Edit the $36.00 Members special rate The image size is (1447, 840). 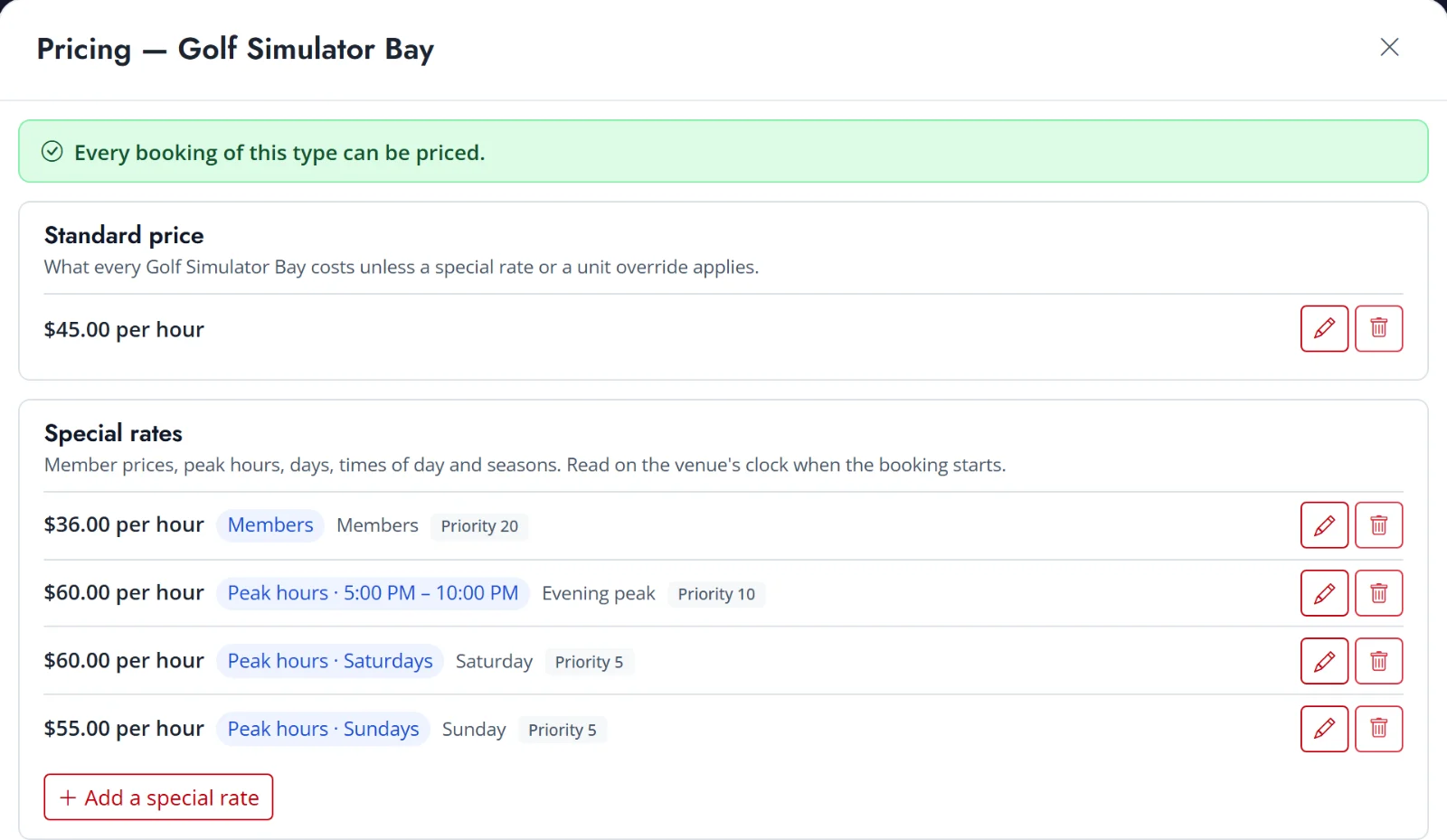click(x=1324, y=525)
